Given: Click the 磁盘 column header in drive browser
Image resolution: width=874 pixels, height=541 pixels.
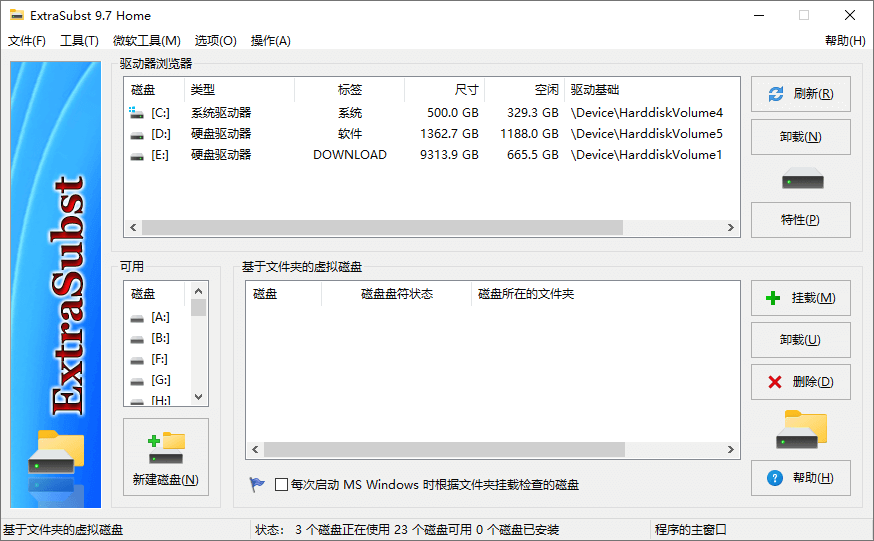Looking at the screenshot, I should [x=154, y=90].
